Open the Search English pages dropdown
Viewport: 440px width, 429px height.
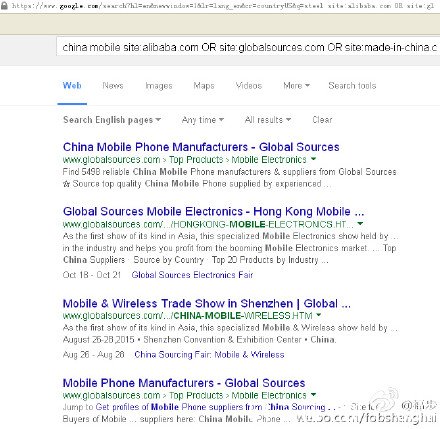(112, 120)
